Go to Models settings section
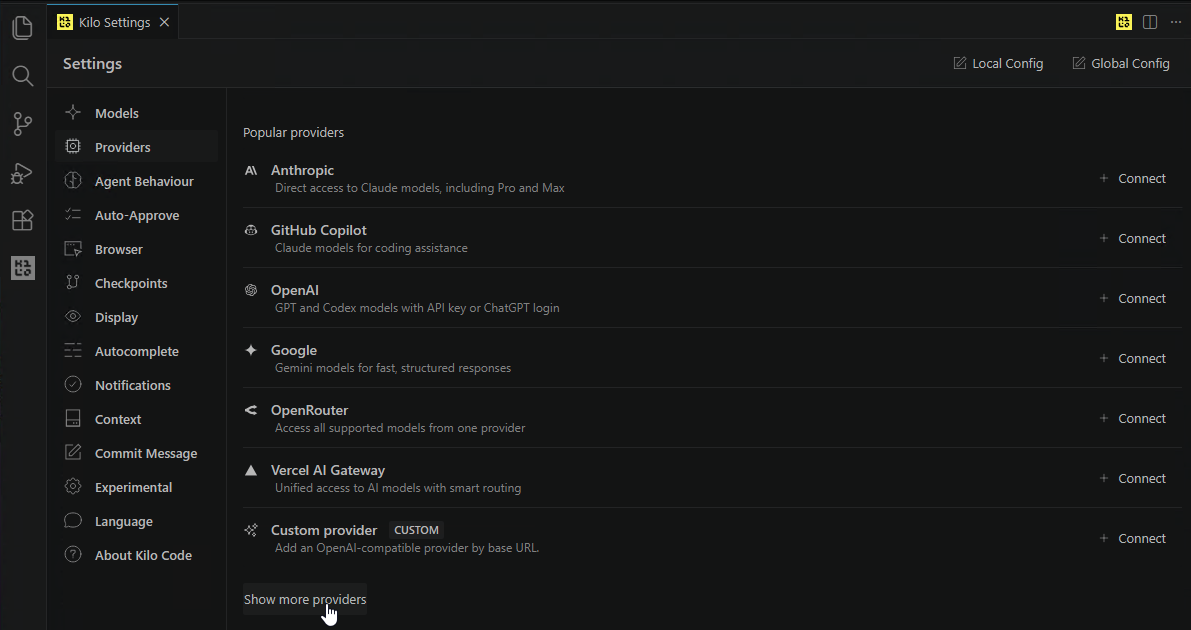The width and height of the screenshot is (1191, 630). coord(137,113)
